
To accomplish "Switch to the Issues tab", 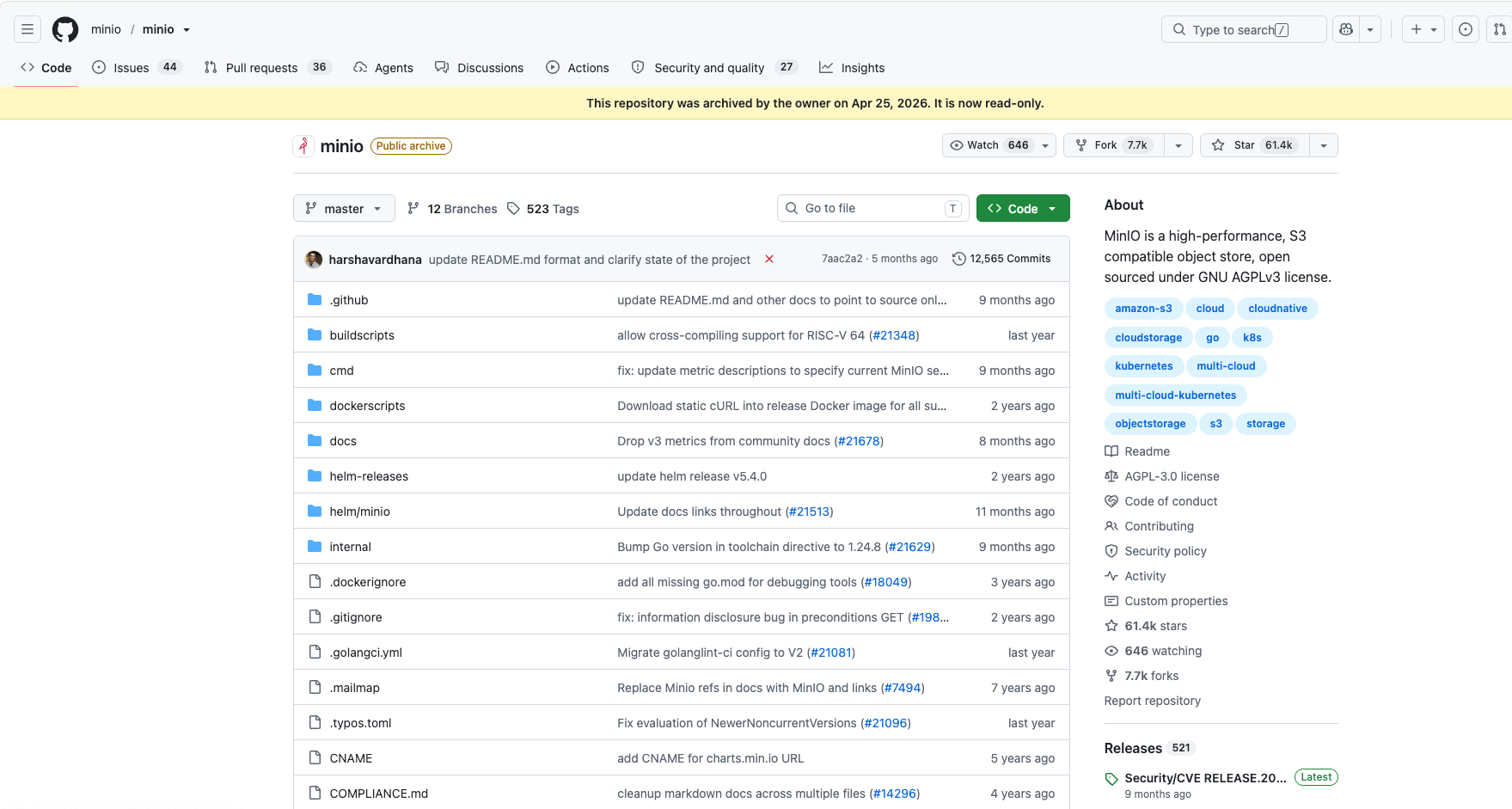I will tap(138, 67).
